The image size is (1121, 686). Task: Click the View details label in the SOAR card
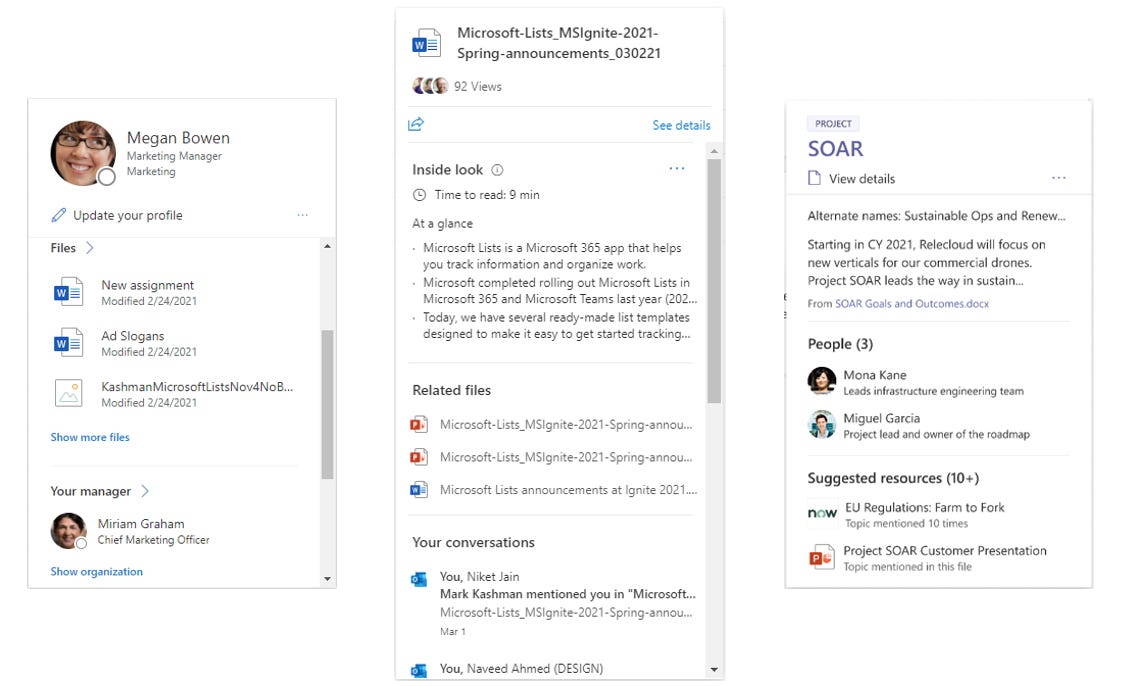click(x=861, y=179)
